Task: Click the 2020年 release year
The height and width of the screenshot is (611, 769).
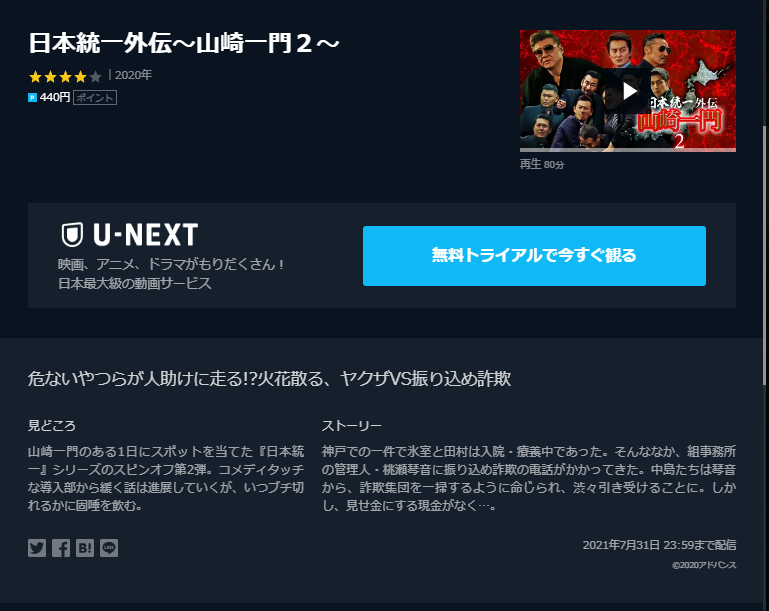Action: (133, 75)
